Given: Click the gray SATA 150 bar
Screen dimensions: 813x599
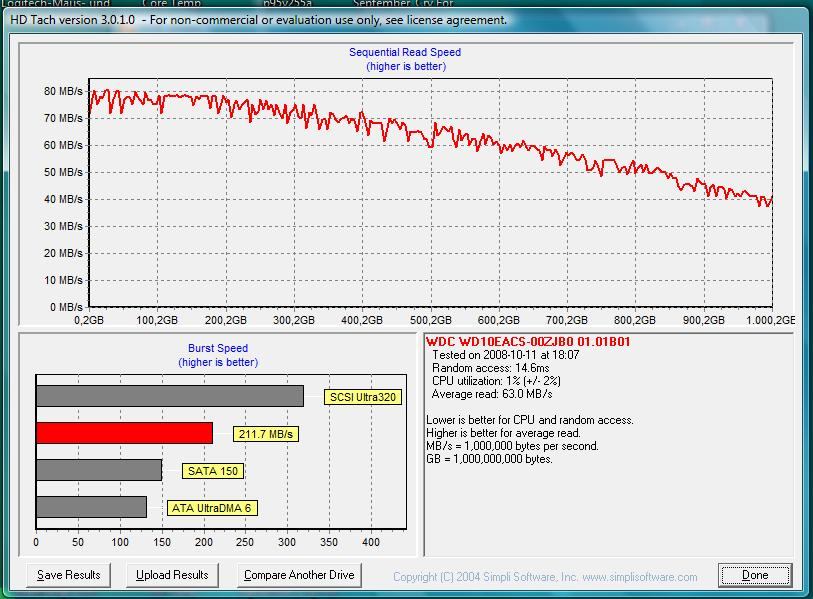Looking at the screenshot, I should (99, 470).
